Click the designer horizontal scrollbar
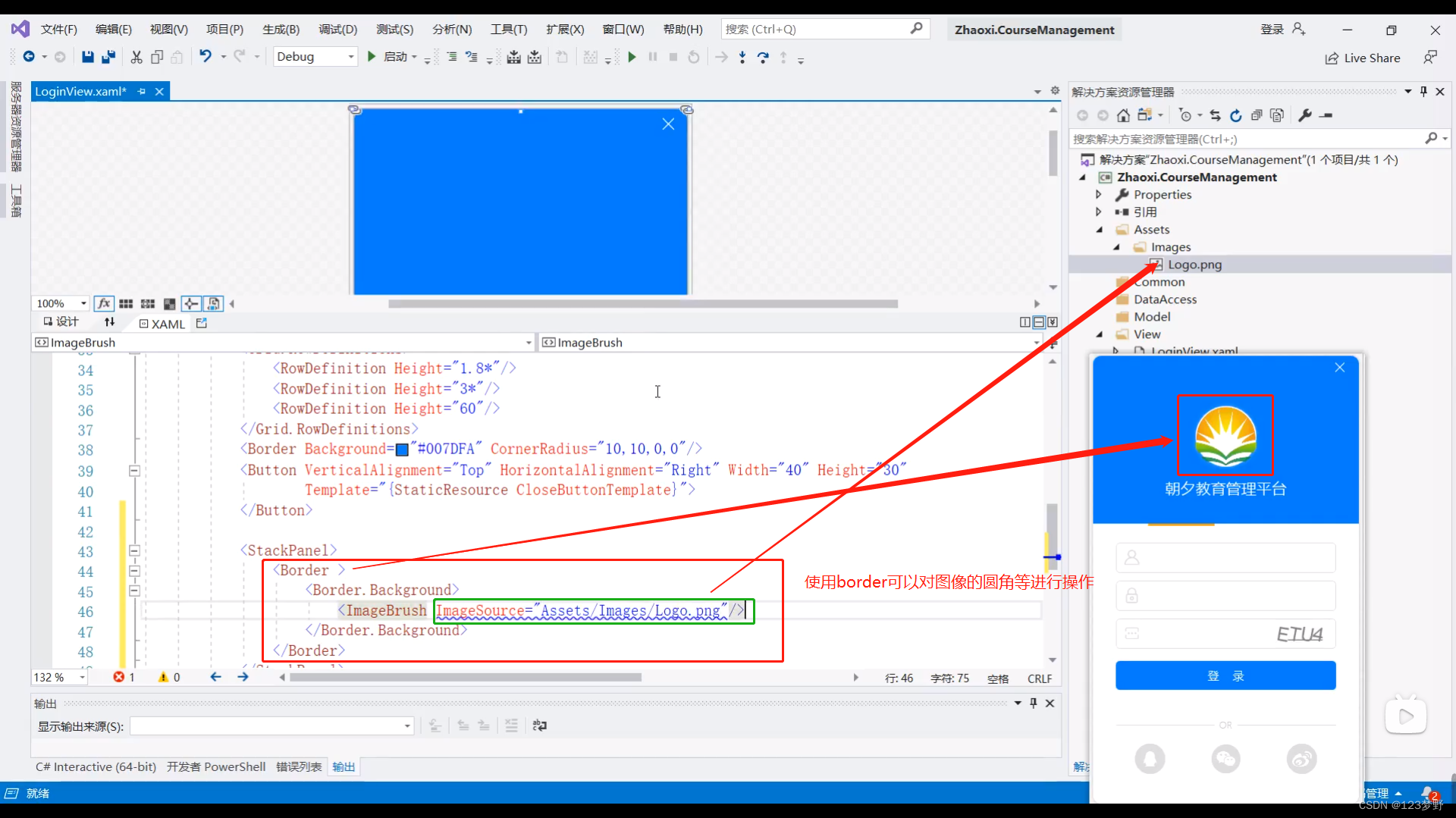The width and height of the screenshot is (1456, 818). (643, 304)
